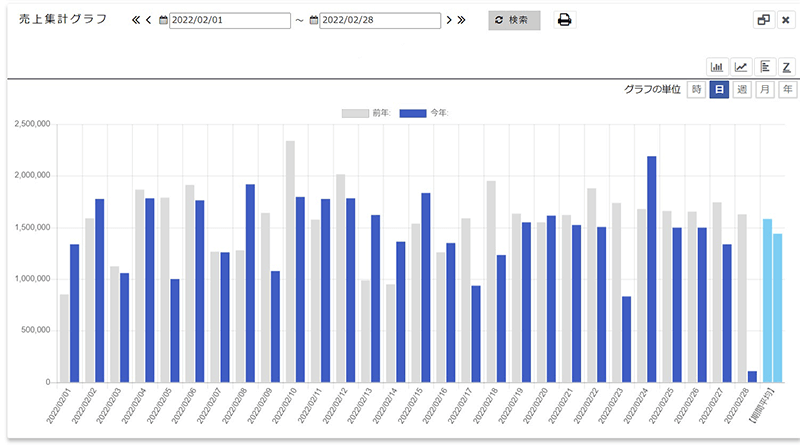Switch to vertical bar chart view
Screen dimensions: 800x445
pos(717,66)
